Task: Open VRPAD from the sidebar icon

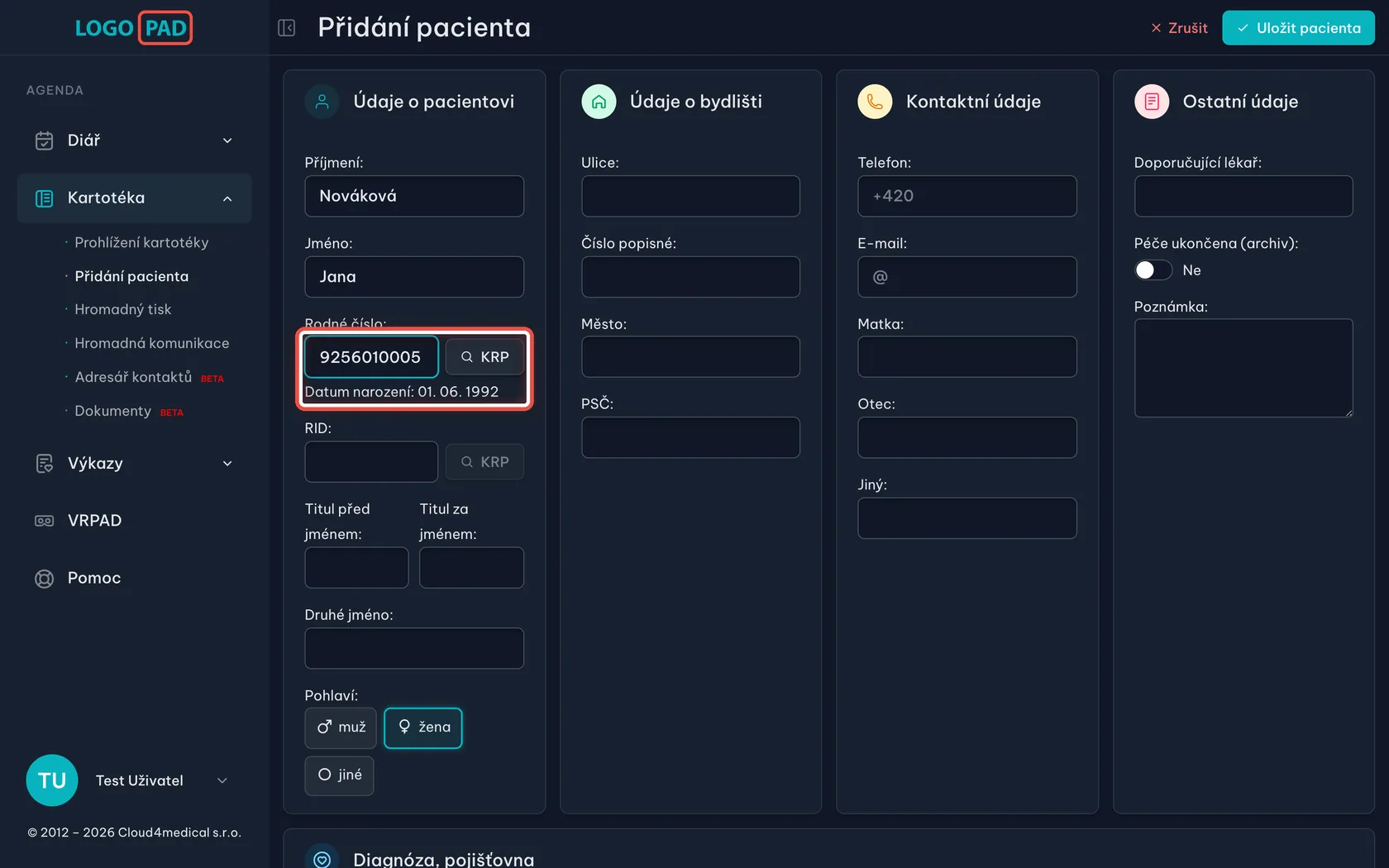Action: 44,521
